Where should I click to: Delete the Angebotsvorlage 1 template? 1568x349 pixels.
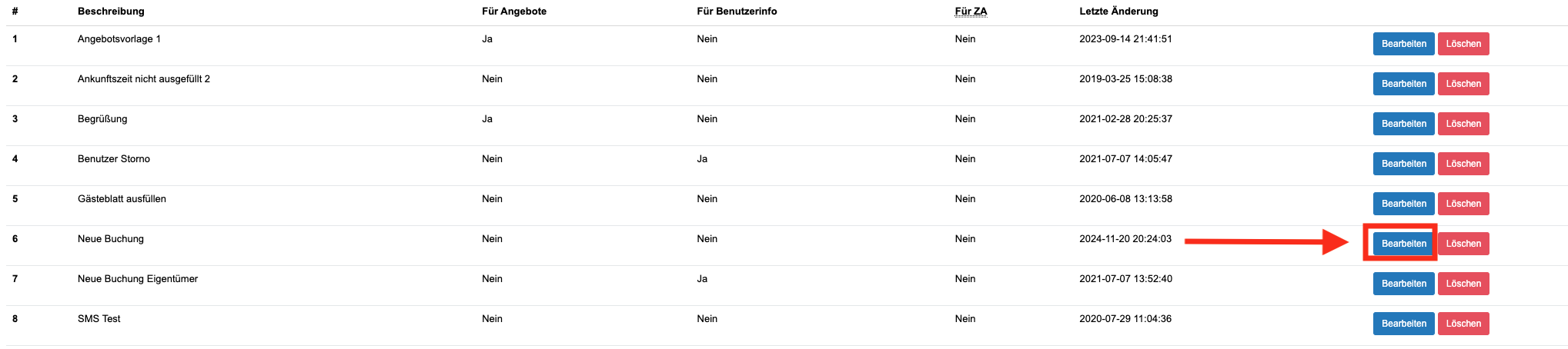pyautogui.click(x=1463, y=44)
